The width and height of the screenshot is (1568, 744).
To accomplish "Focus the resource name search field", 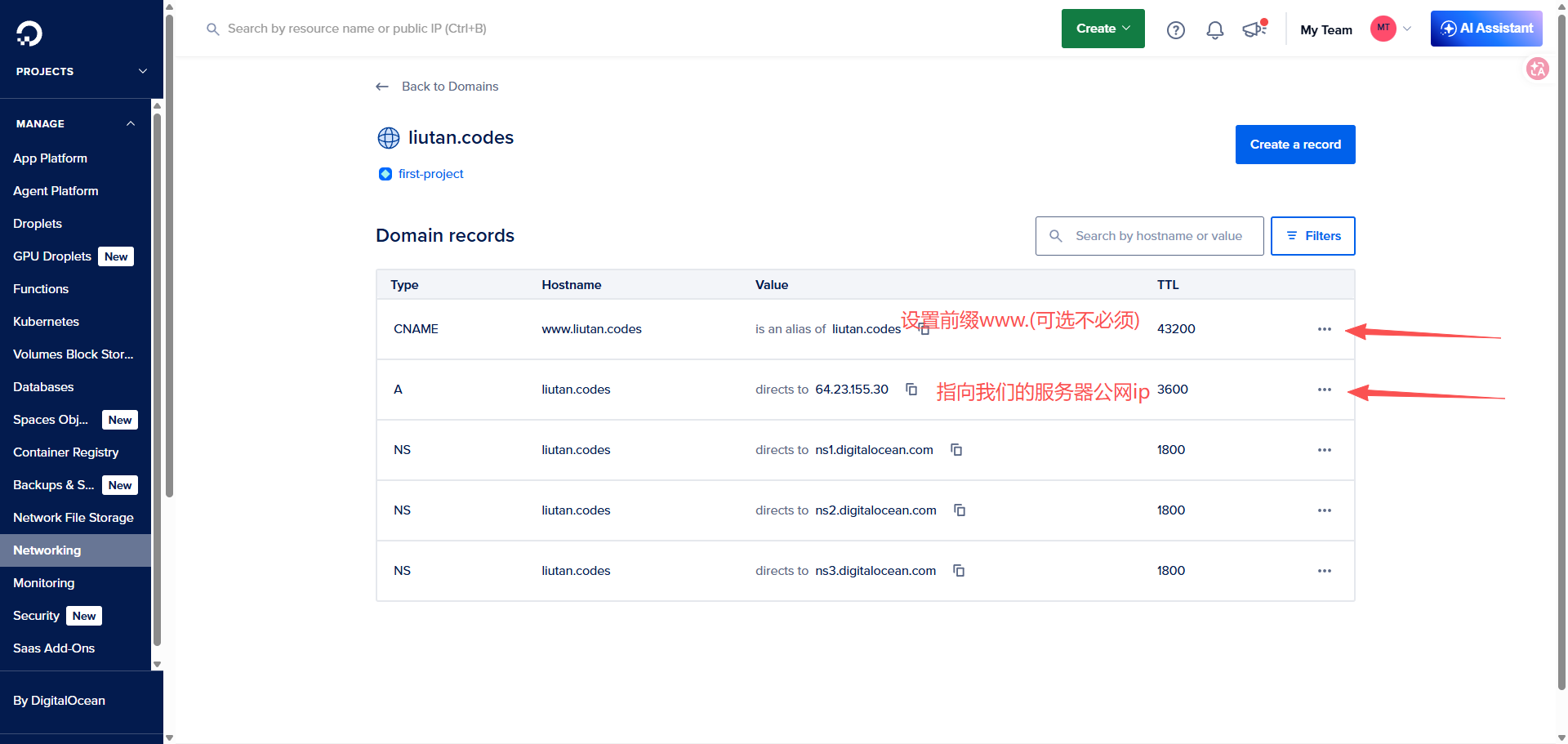I will [357, 29].
